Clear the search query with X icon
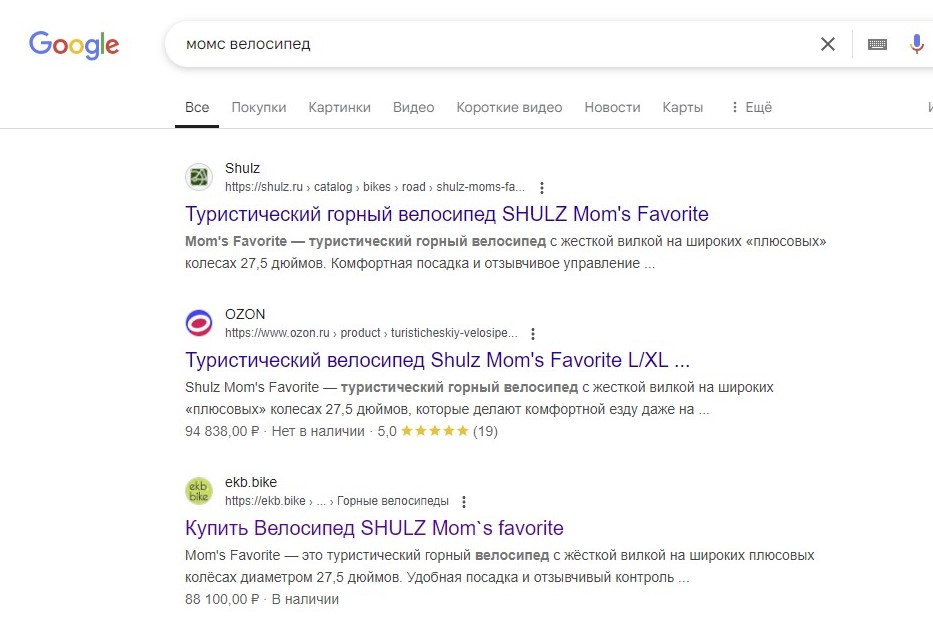The height and width of the screenshot is (632, 933). tap(827, 44)
